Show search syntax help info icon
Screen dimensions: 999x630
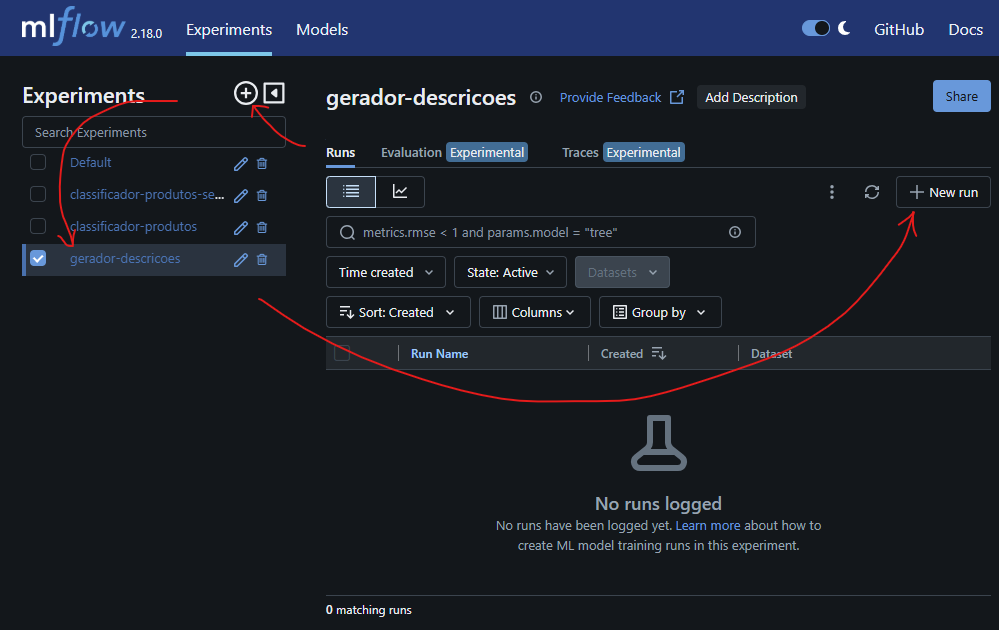(x=735, y=232)
